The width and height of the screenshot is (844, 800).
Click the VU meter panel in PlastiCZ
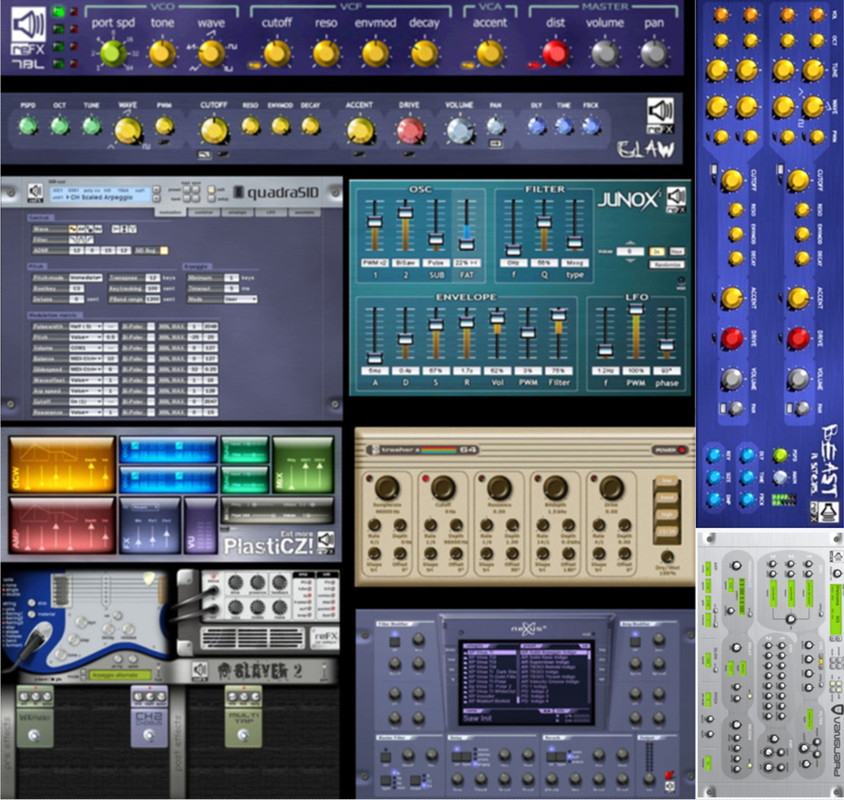click(x=200, y=525)
